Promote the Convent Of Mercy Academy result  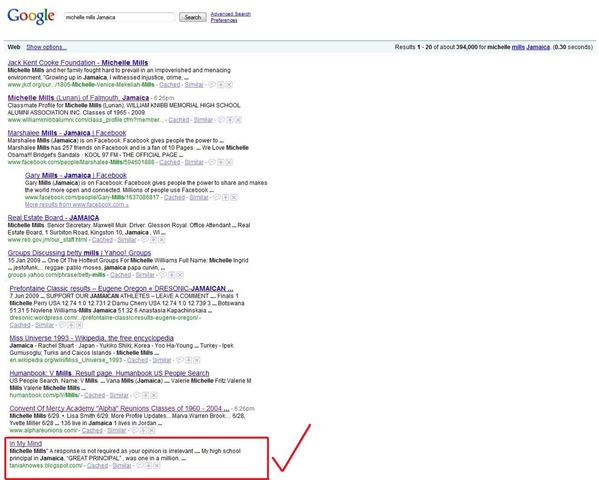click(143, 431)
